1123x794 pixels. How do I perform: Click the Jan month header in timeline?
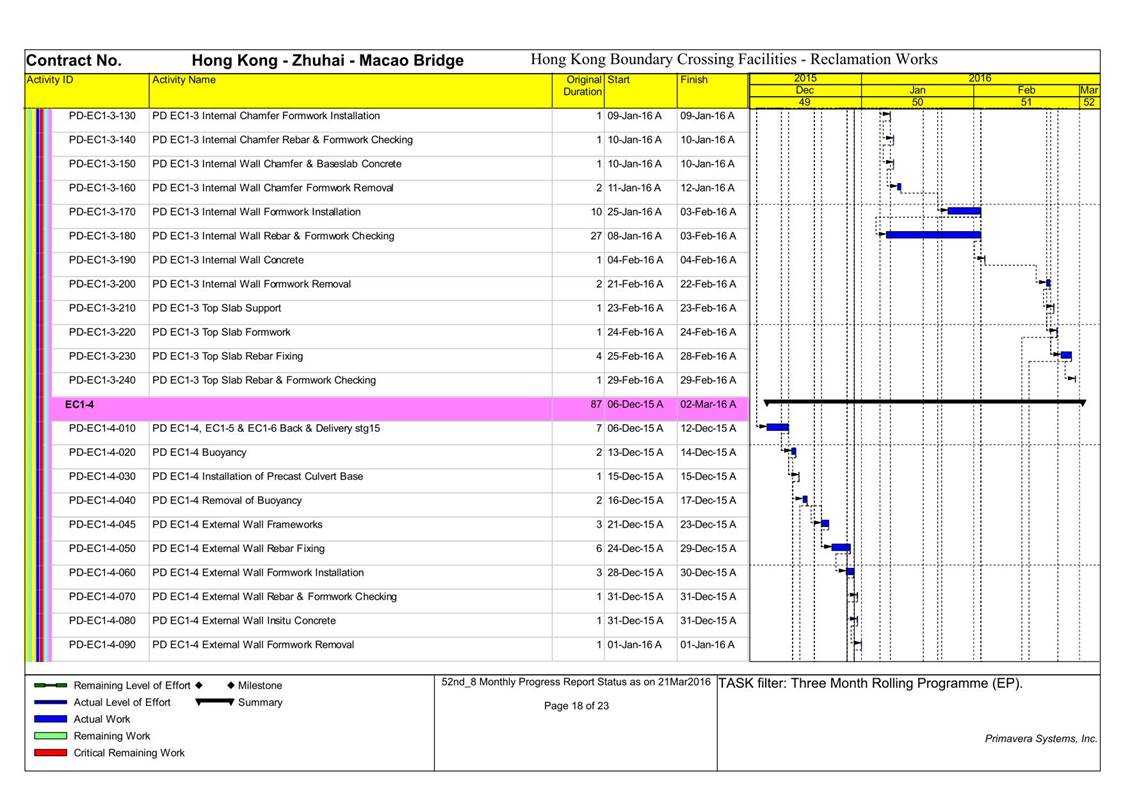click(x=917, y=90)
